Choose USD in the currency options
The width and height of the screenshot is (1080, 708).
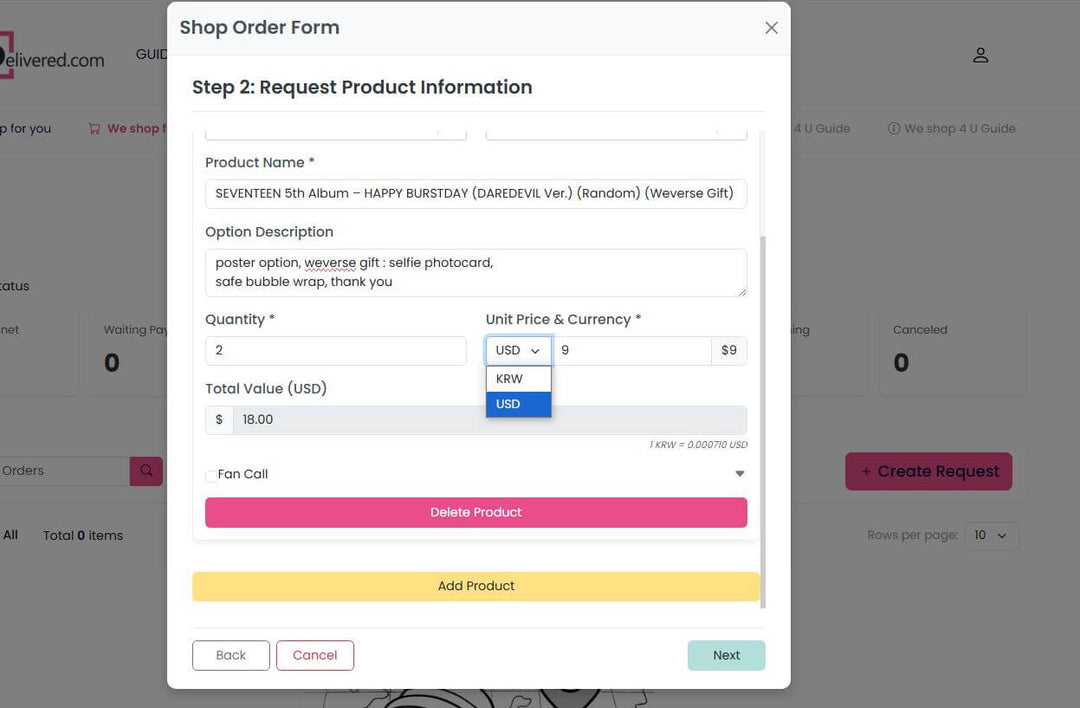click(519, 404)
